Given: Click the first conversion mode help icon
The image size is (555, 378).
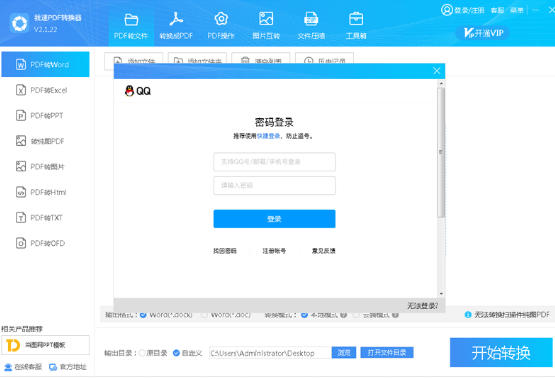Looking at the screenshot, I should (343, 314).
